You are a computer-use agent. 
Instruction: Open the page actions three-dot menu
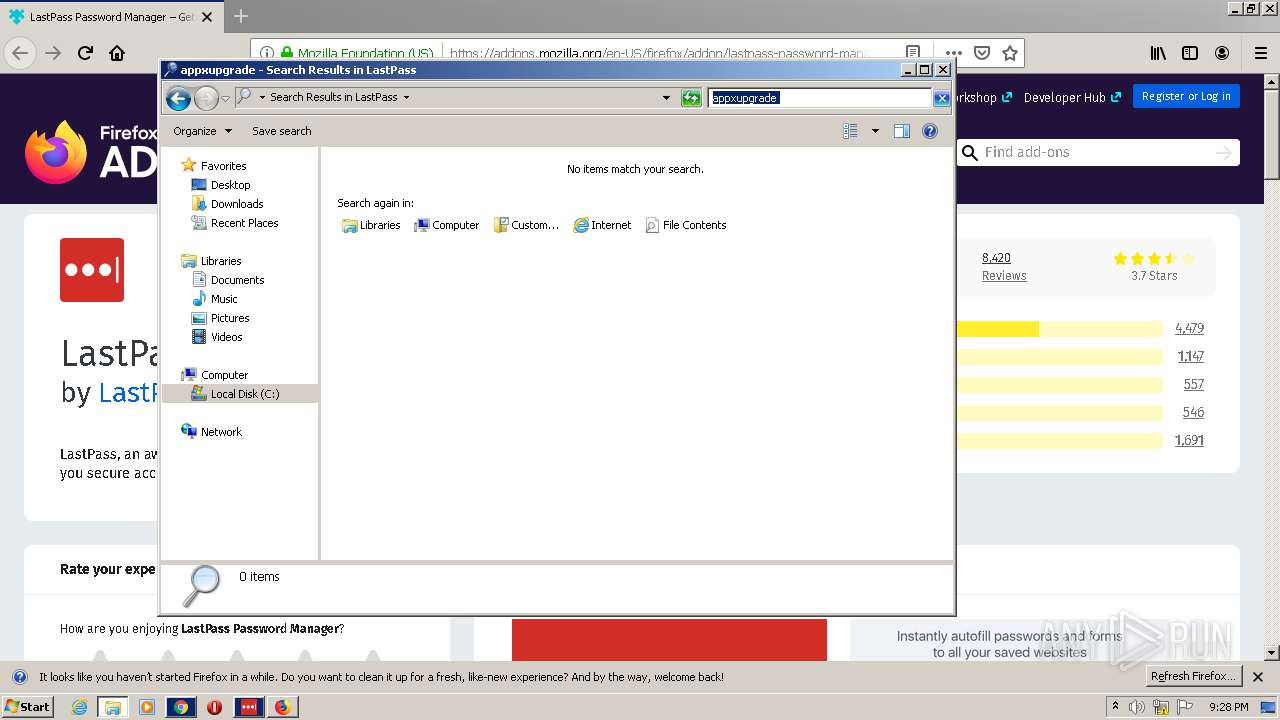[953, 53]
